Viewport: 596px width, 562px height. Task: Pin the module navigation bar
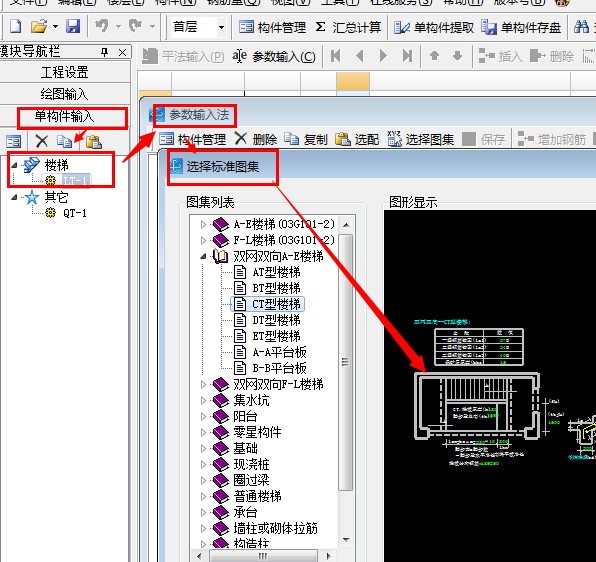coord(105,52)
